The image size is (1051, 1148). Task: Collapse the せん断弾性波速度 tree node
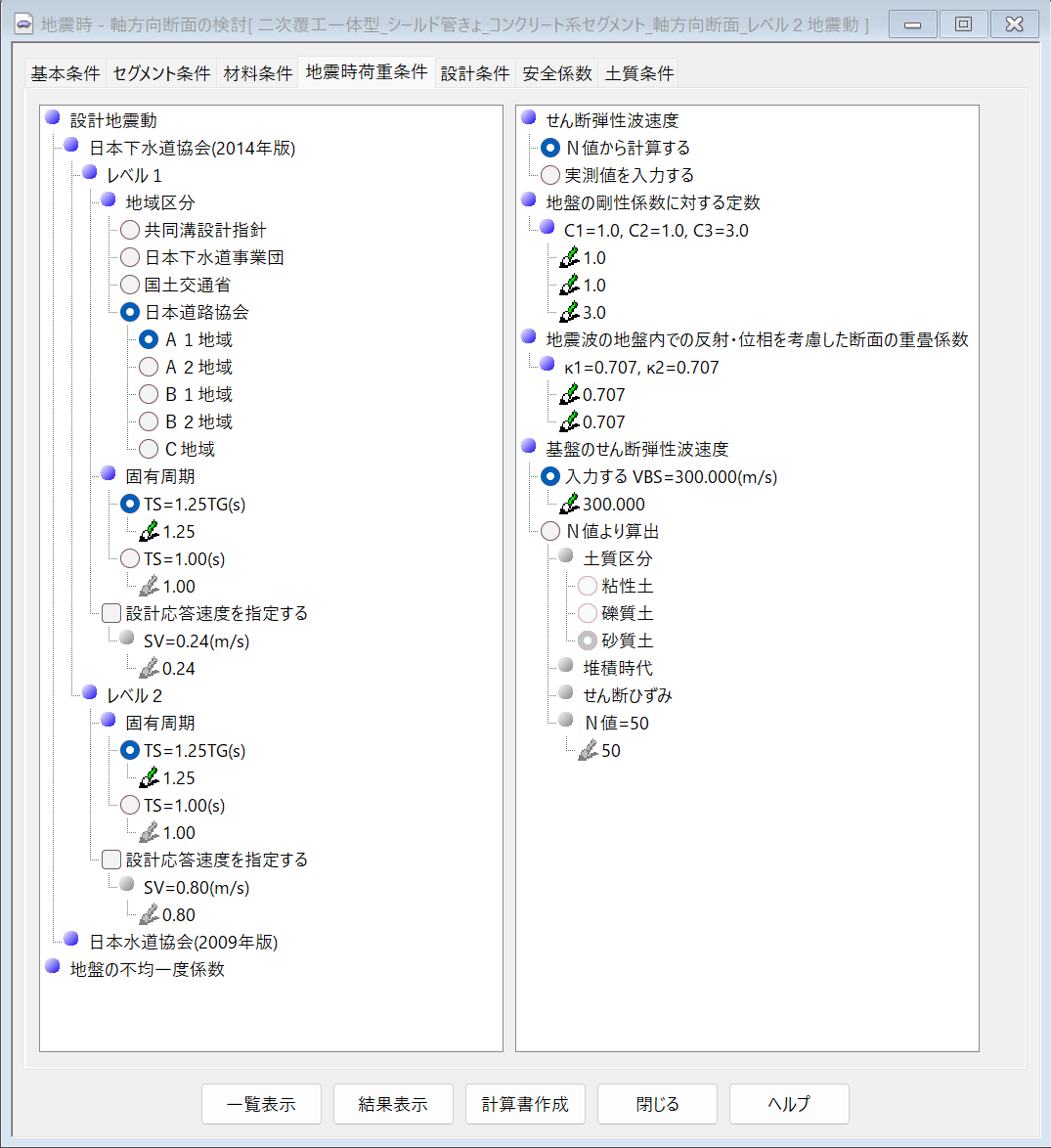(529, 119)
